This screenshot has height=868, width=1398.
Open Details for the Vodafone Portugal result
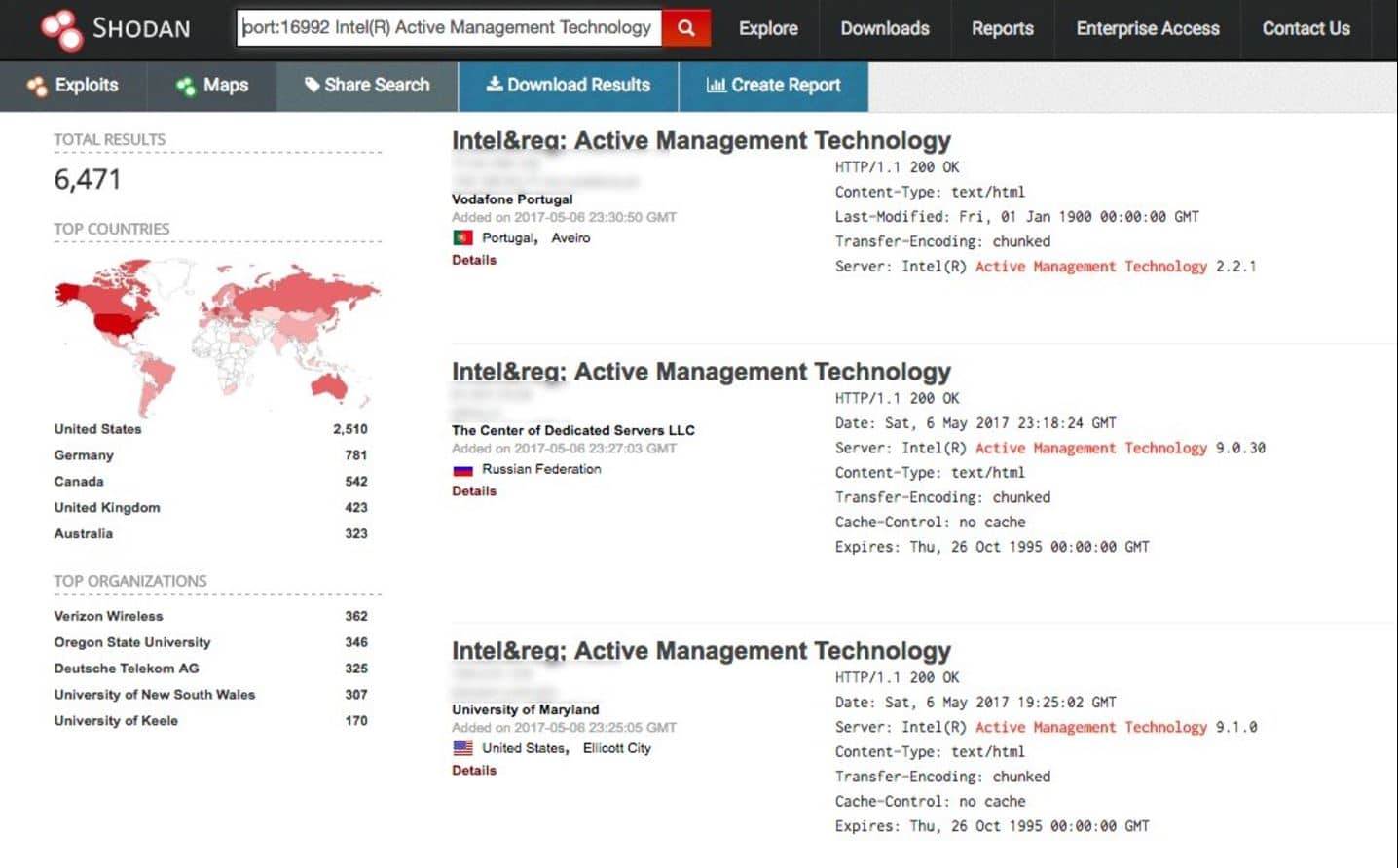click(x=474, y=261)
